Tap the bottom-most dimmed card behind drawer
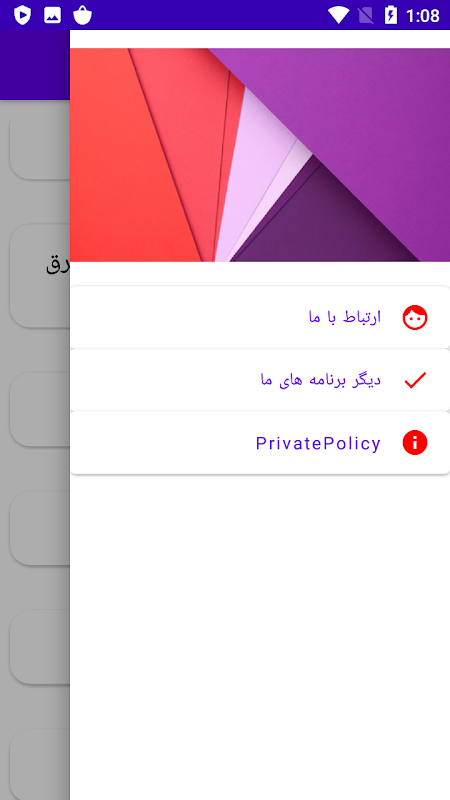This screenshot has height=800, width=450. pos(40,764)
